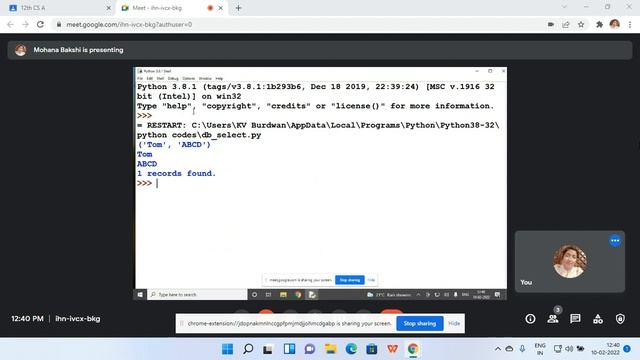Viewport: 640px width, 360px height.
Task: Open Microsoft Store from taskbar
Action: 371,349
